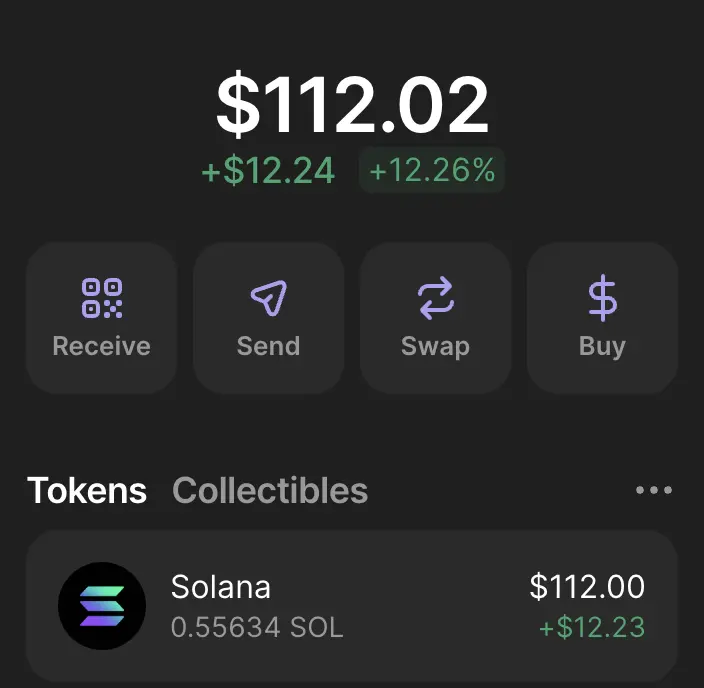Switch to the Collectibles tab
This screenshot has height=688, width=704.
(x=270, y=490)
